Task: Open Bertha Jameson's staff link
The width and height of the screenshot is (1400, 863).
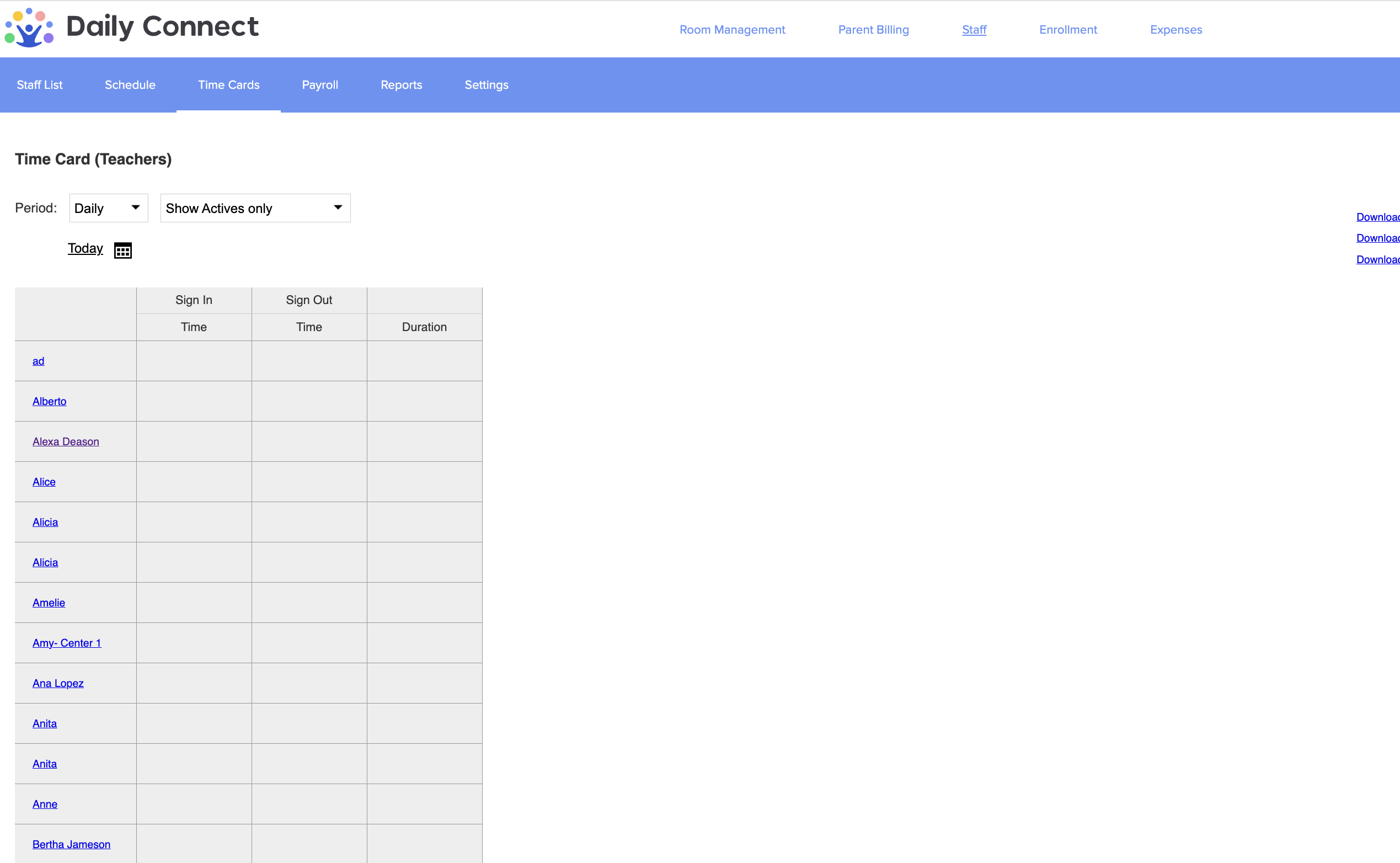Action: 71,844
